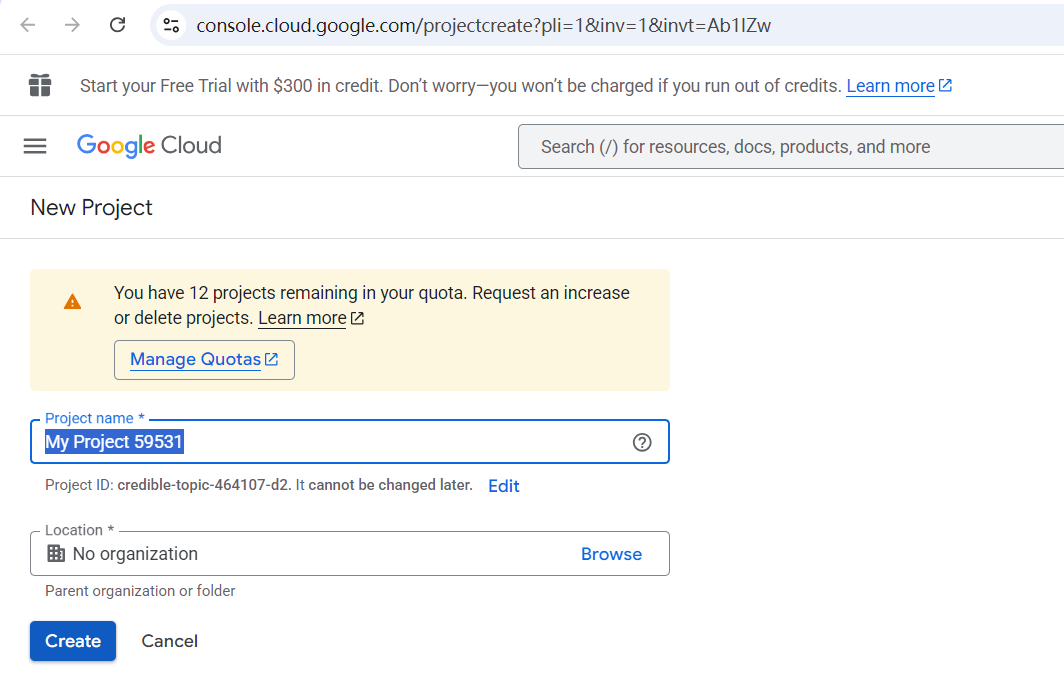Viewport: 1064px width, 694px height.
Task: Click the browser address bar URL
Action: coord(484,25)
